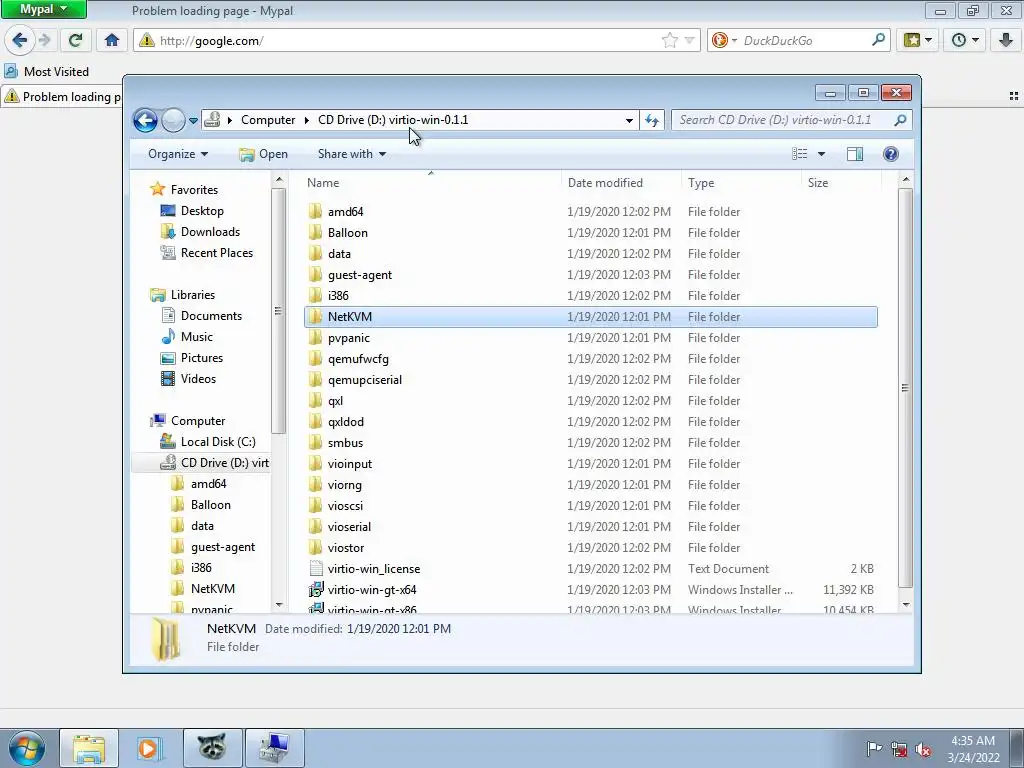Go to Mypal home page icon

coord(112,40)
